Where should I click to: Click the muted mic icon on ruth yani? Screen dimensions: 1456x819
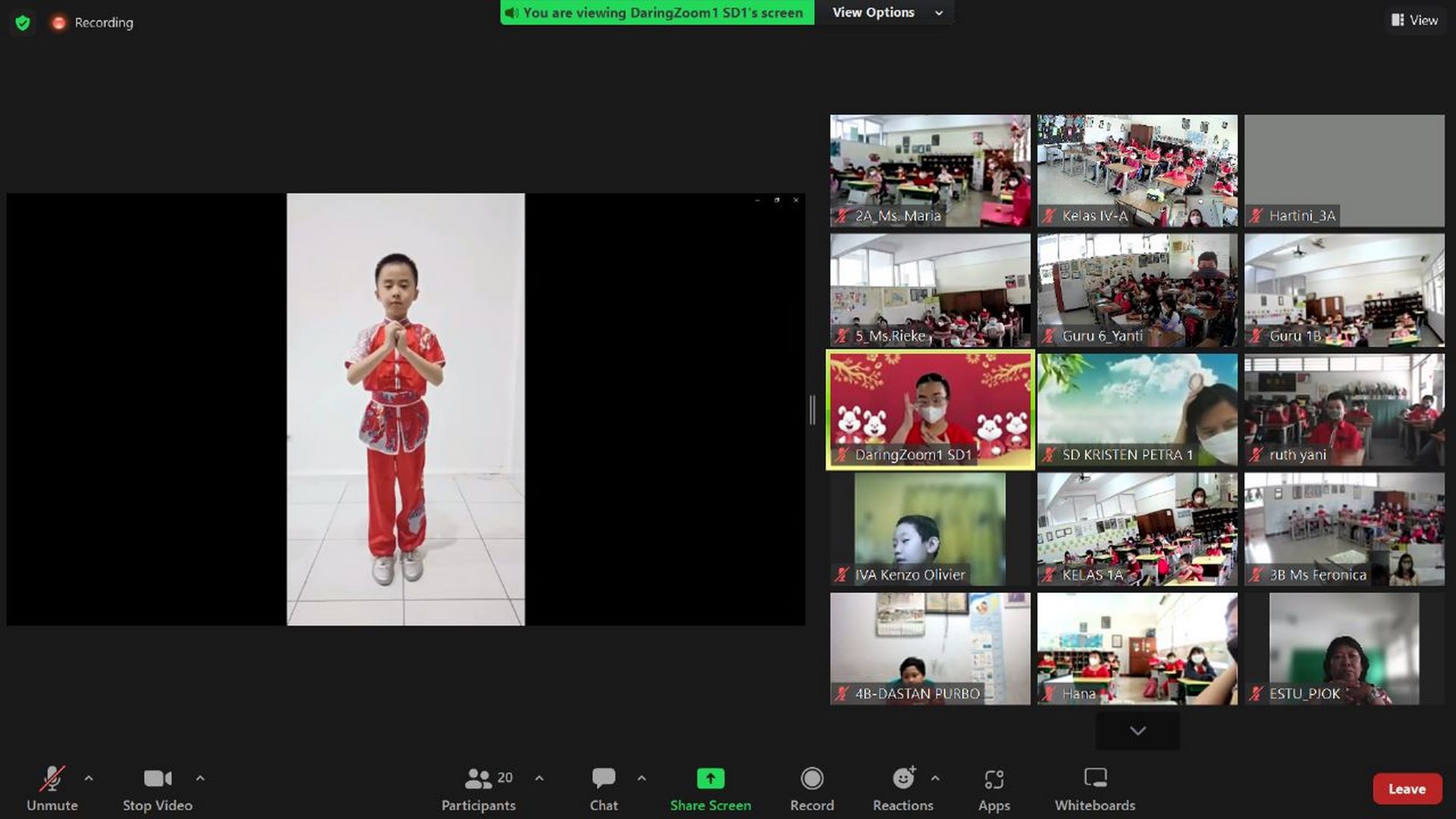point(1256,454)
